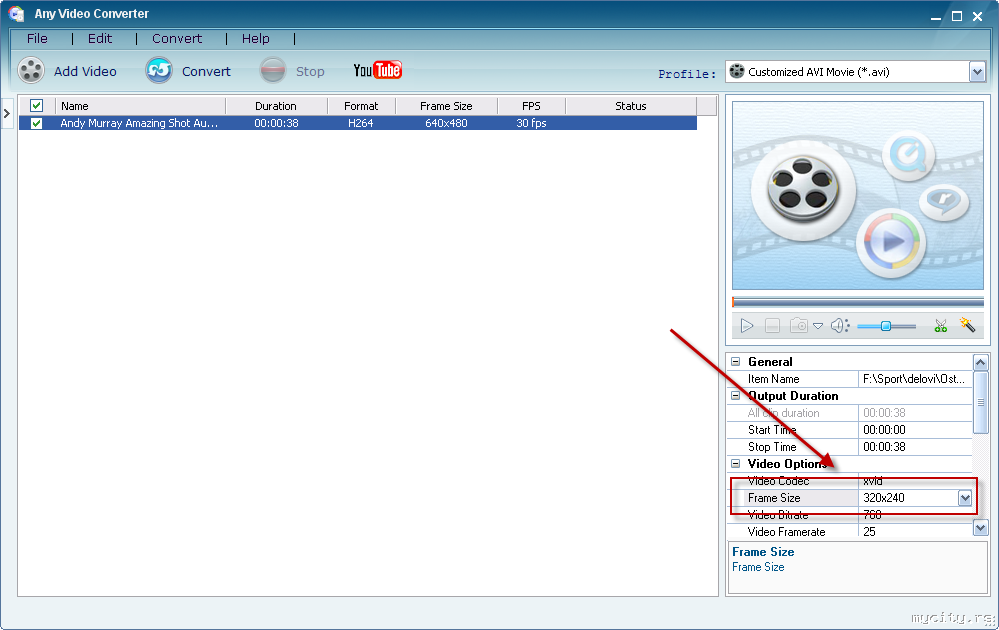The image size is (999, 630).
Task: Click the 640x480 frame size cell
Action: coord(446,123)
